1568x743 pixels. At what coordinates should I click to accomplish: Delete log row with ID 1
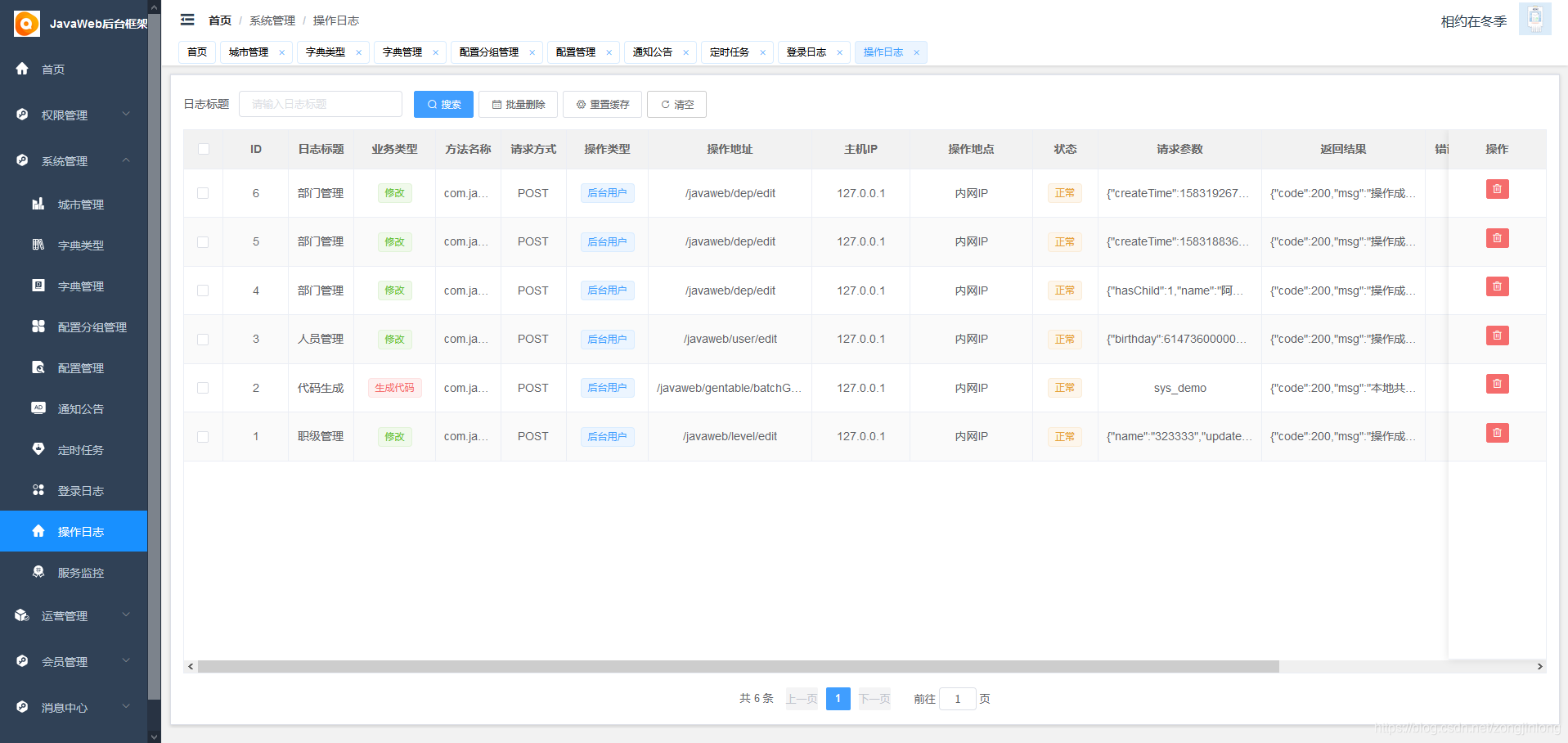[x=1497, y=433]
